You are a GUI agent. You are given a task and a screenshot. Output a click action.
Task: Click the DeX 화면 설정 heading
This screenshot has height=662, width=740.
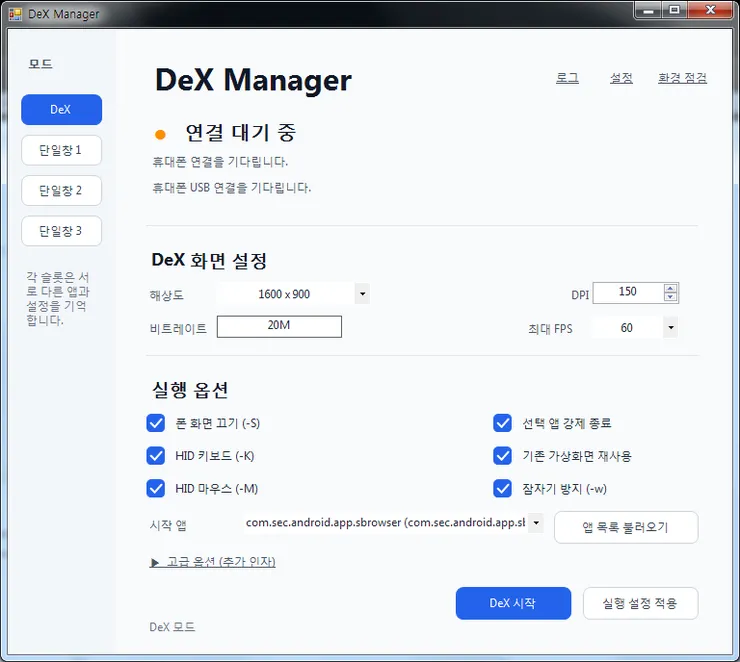tap(209, 260)
